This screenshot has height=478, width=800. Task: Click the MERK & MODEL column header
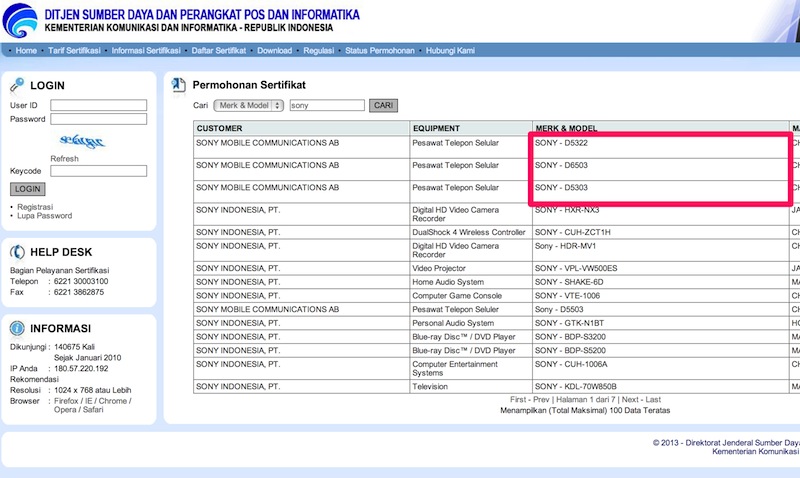pyautogui.click(x=660, y=128)
